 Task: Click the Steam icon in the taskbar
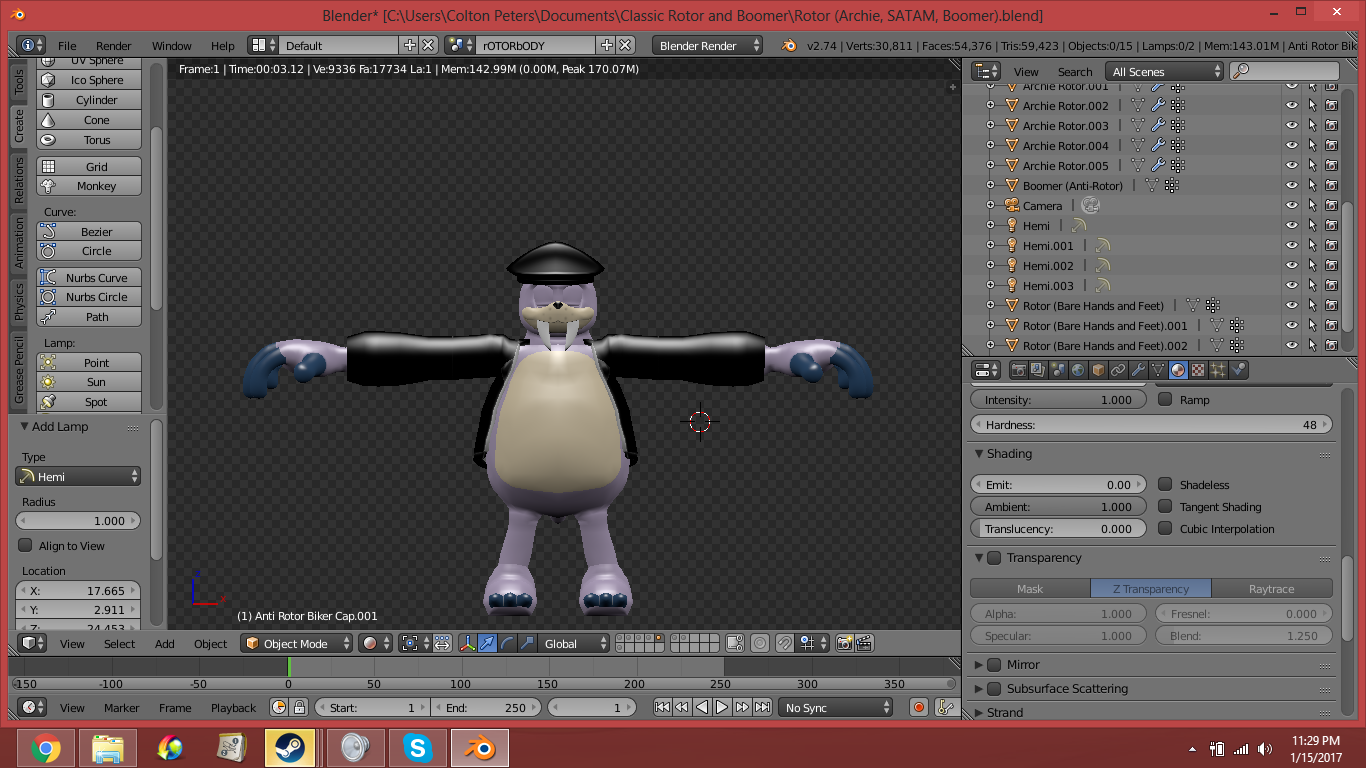click(290, 747)
